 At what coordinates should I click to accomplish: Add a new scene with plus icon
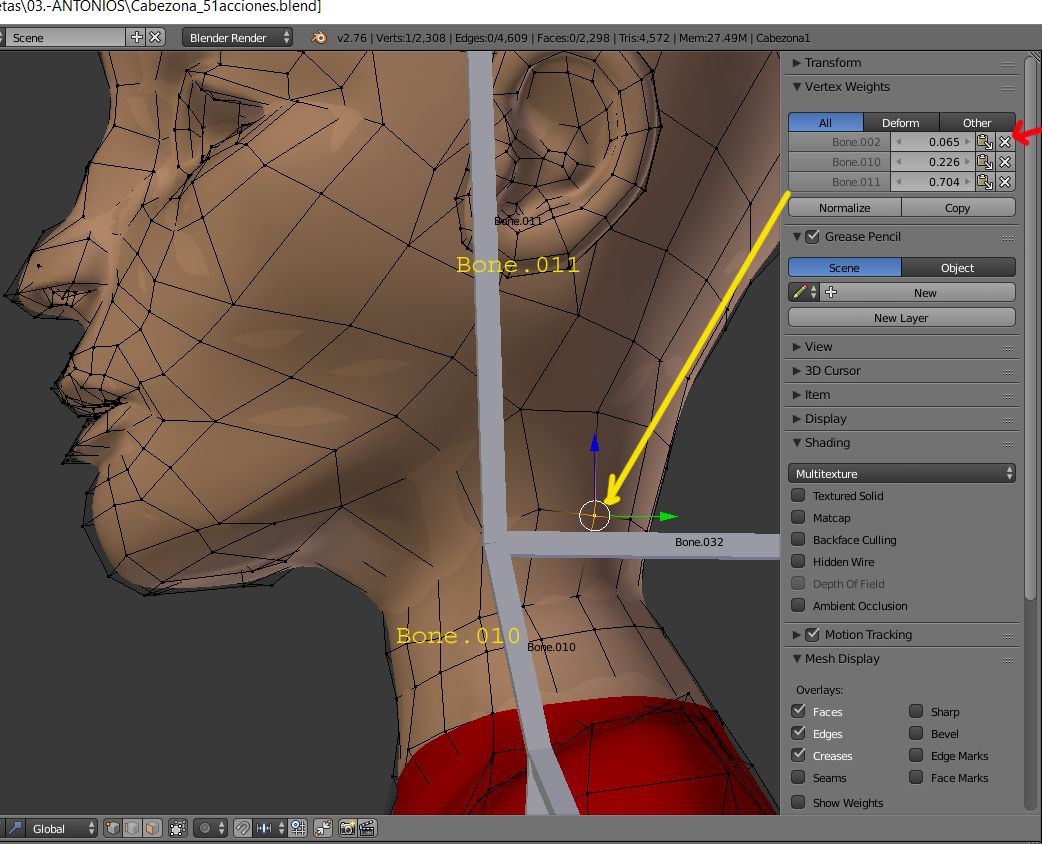(x=137, y=37)
